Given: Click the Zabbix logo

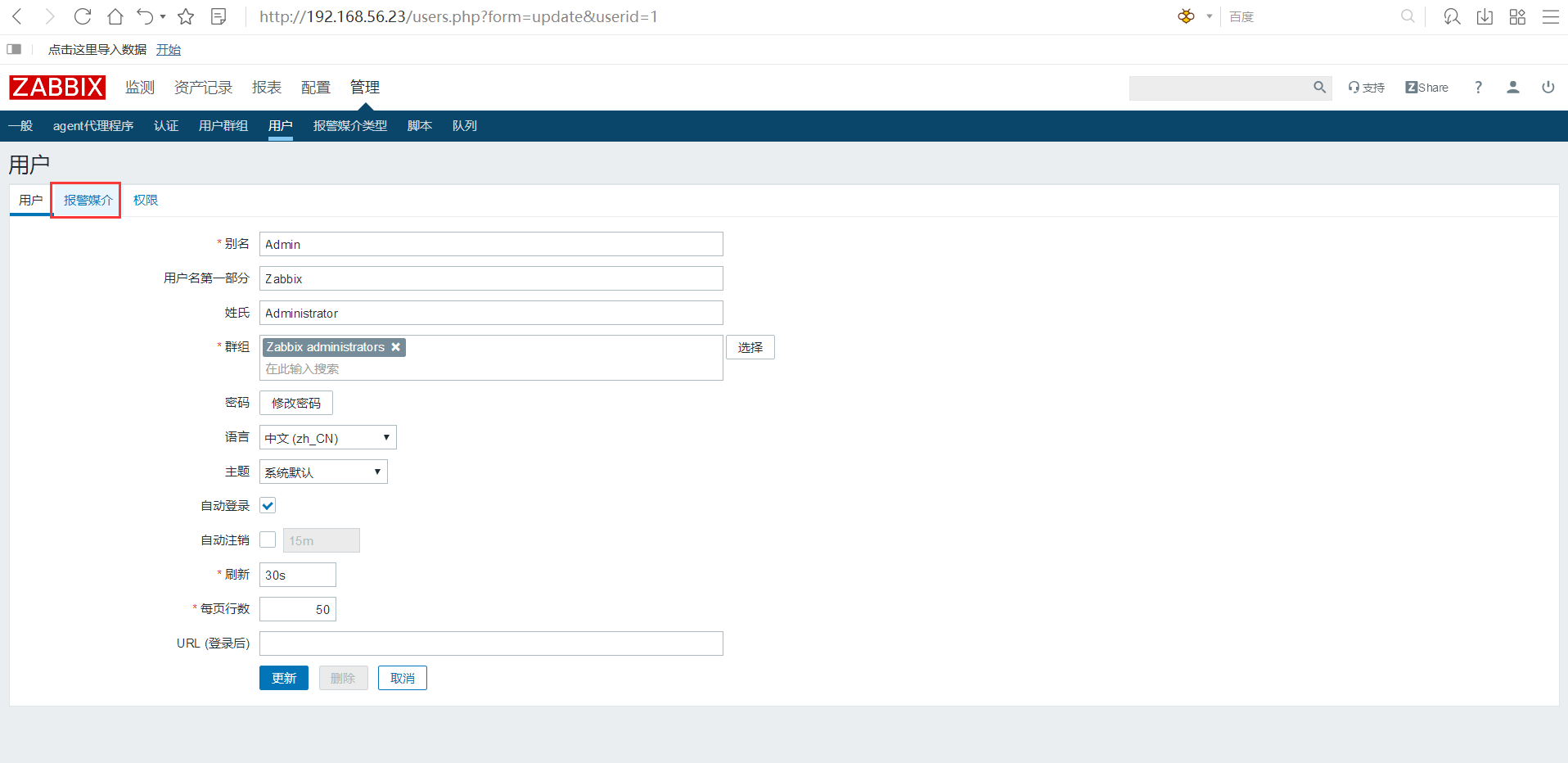Looking at the screenshot, I should pyautogui.click(x=57, y=87).
